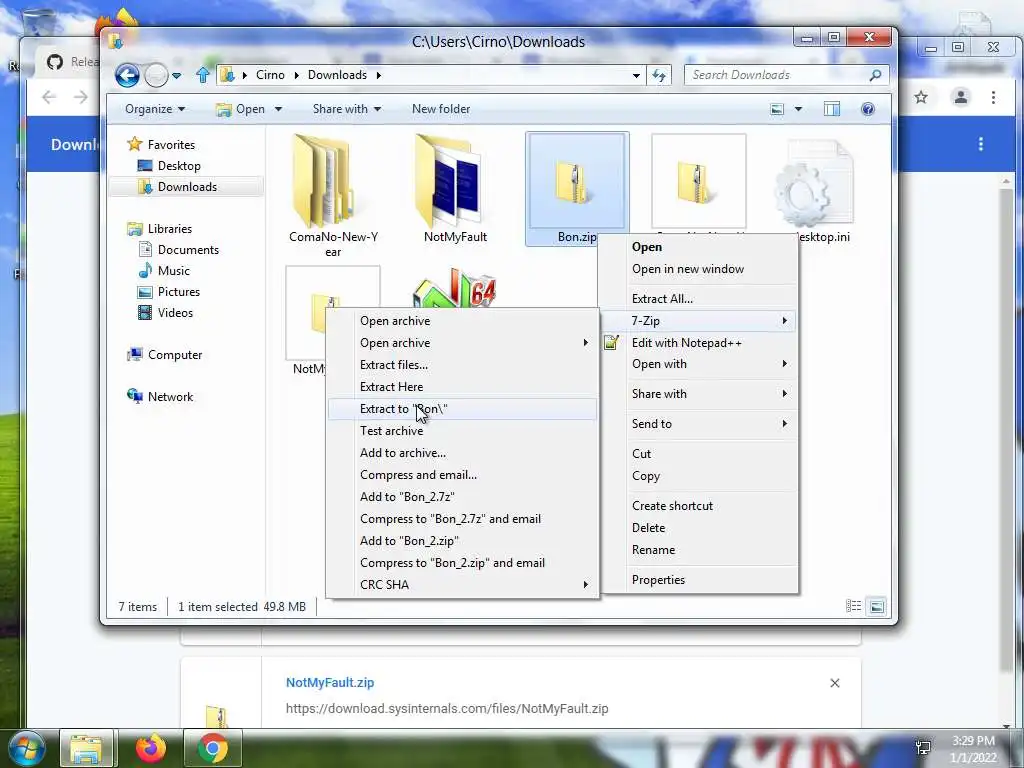Select the NotMyFault folder icon
This screenshot has height=768, width=1024.
click(449, 181)
